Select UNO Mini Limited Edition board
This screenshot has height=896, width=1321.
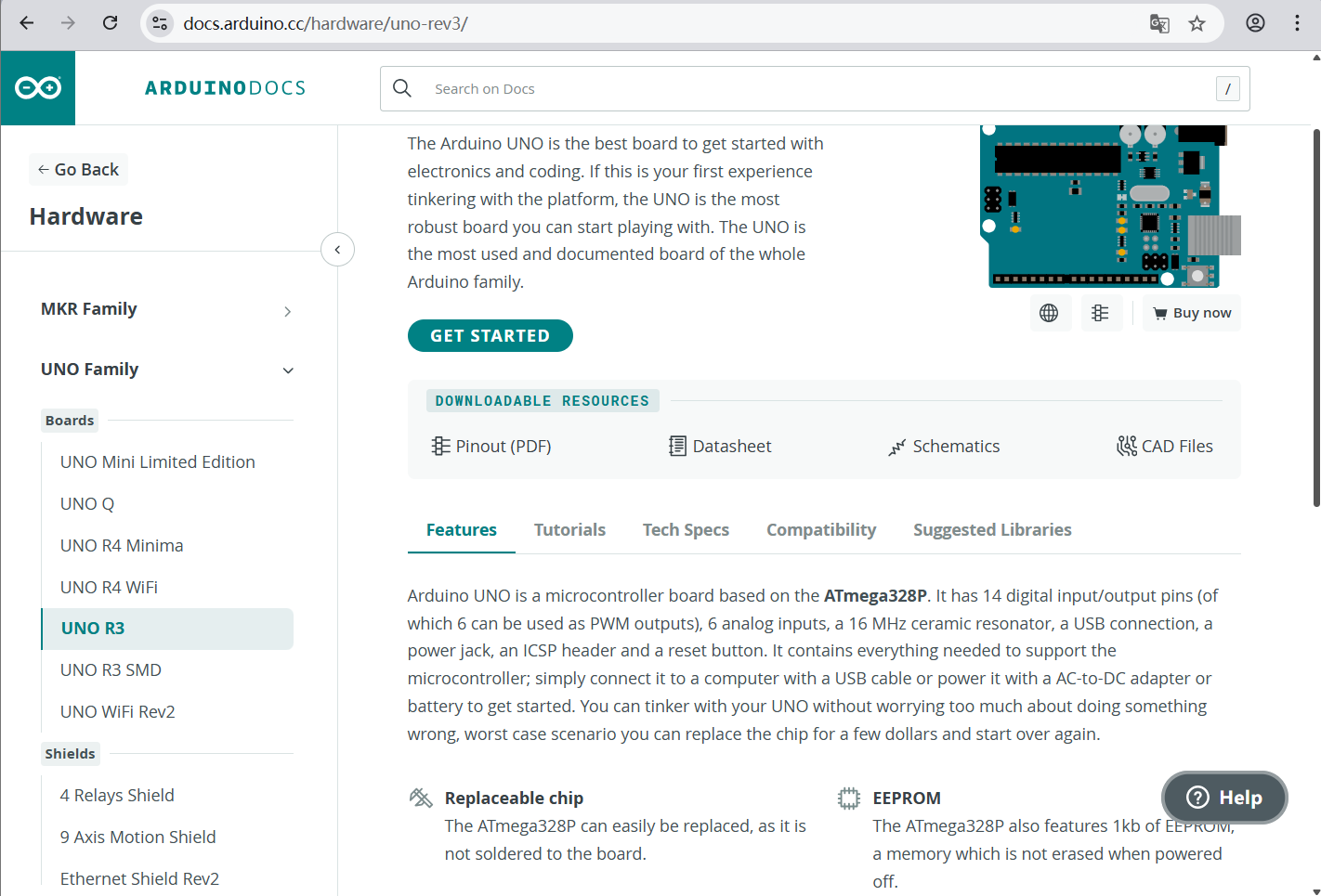(158, 462)
